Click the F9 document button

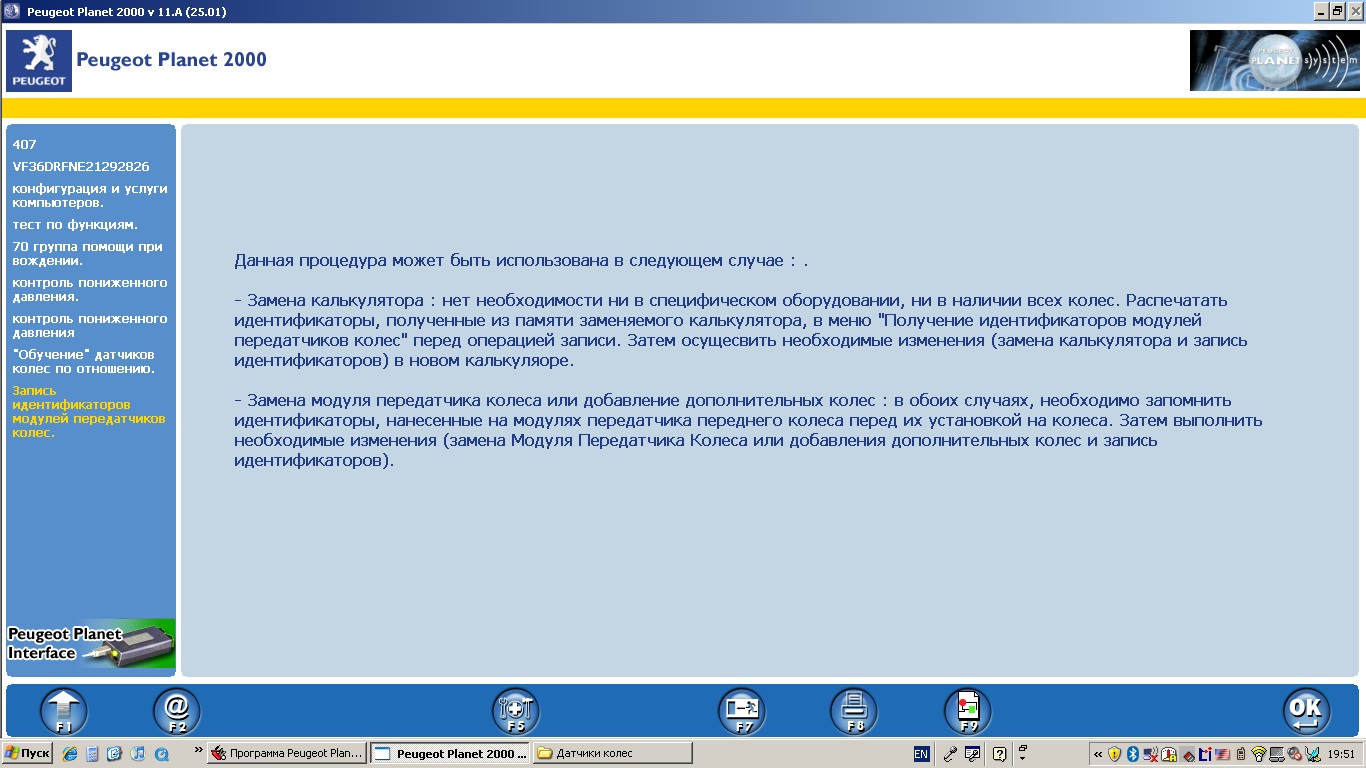[x=968, y=712]
